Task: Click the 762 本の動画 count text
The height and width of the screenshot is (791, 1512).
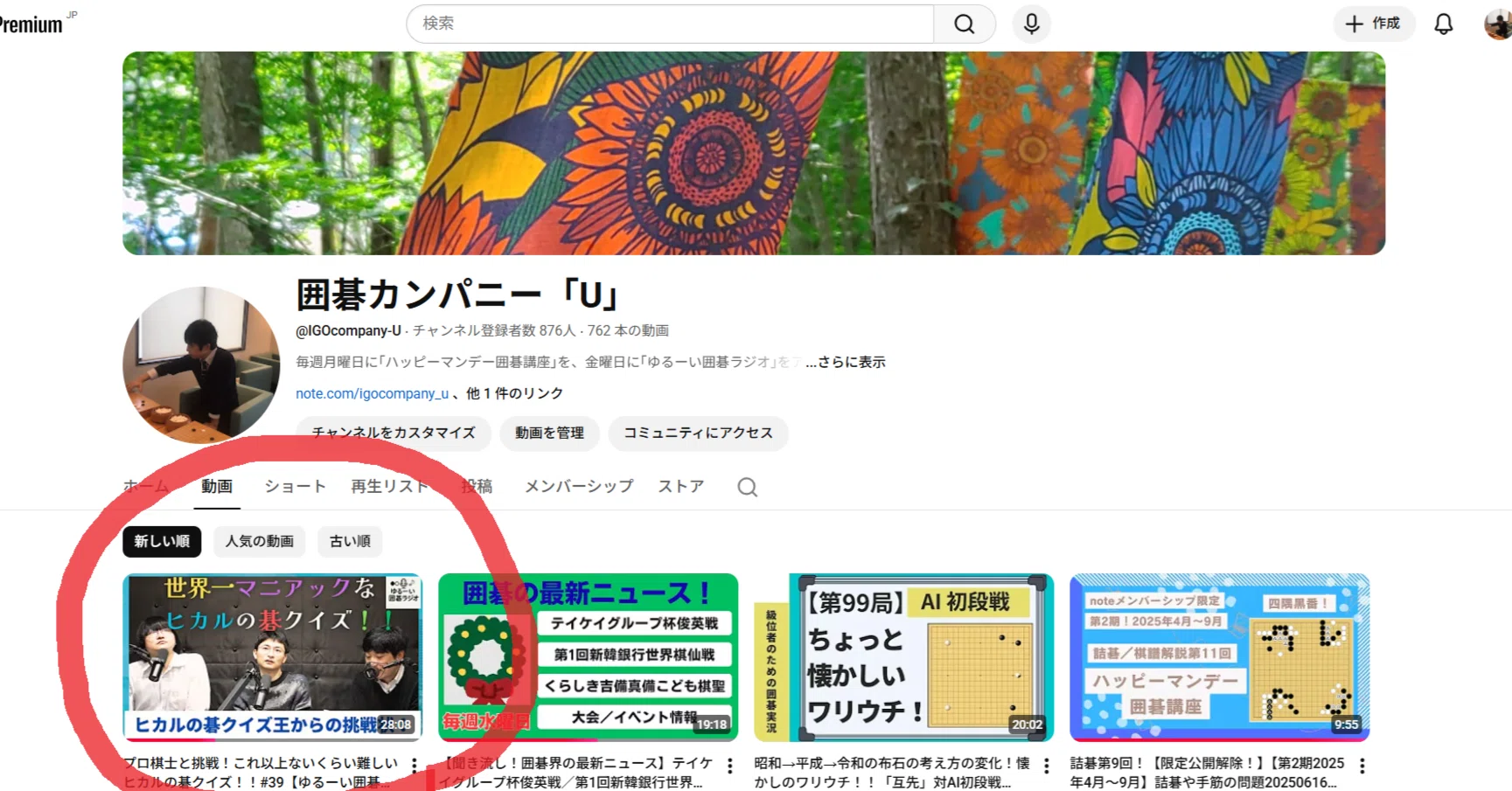Action: point(628,330)
